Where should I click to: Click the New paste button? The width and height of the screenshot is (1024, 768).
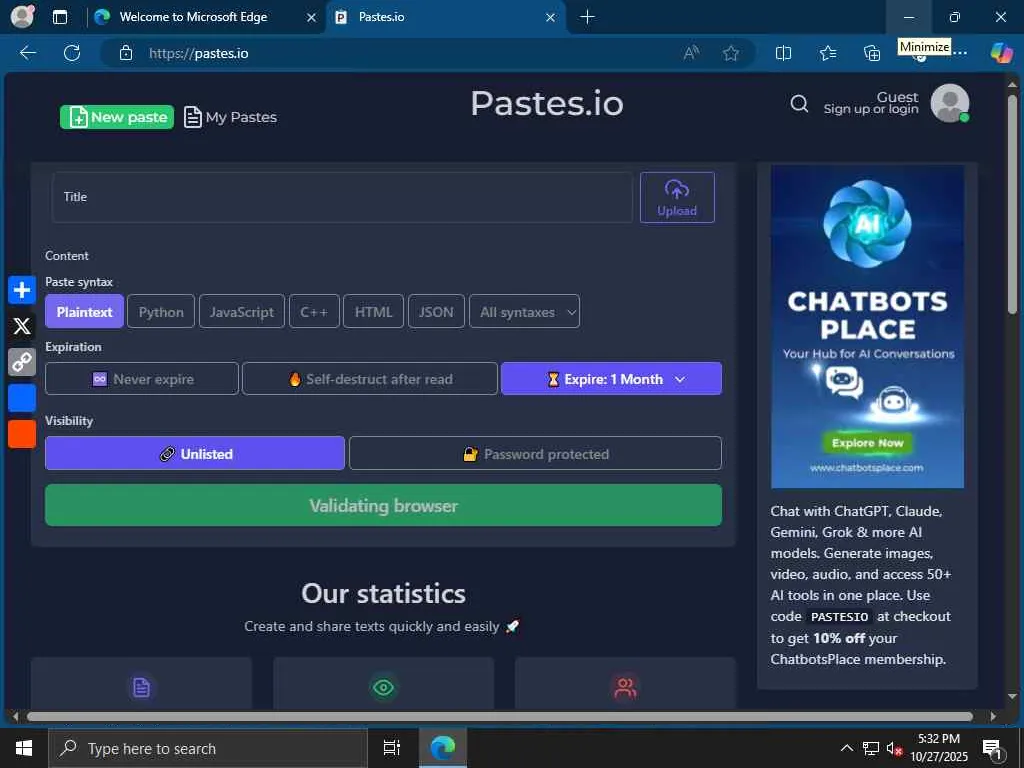coord(117,117)
